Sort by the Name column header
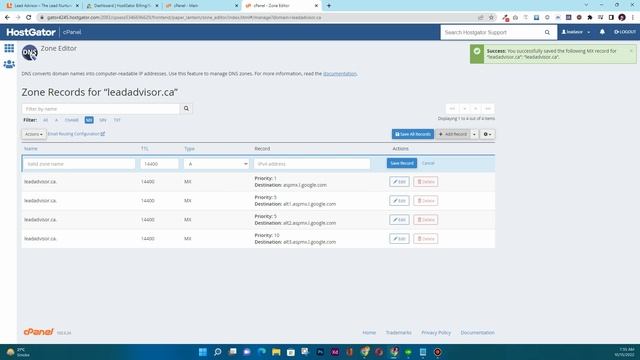 (x=31, y=149)
